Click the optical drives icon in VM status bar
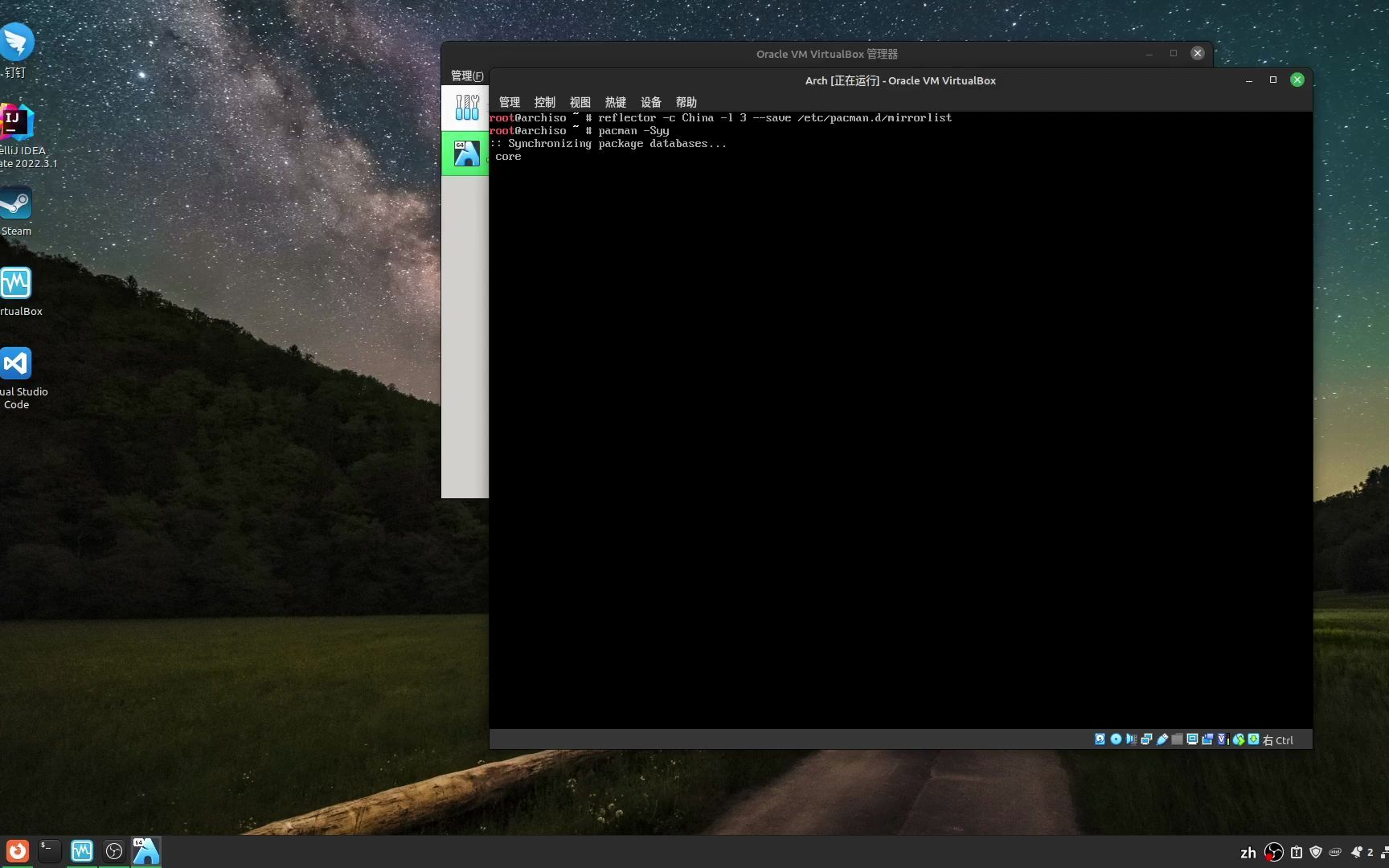 (x=1116, y=739)
